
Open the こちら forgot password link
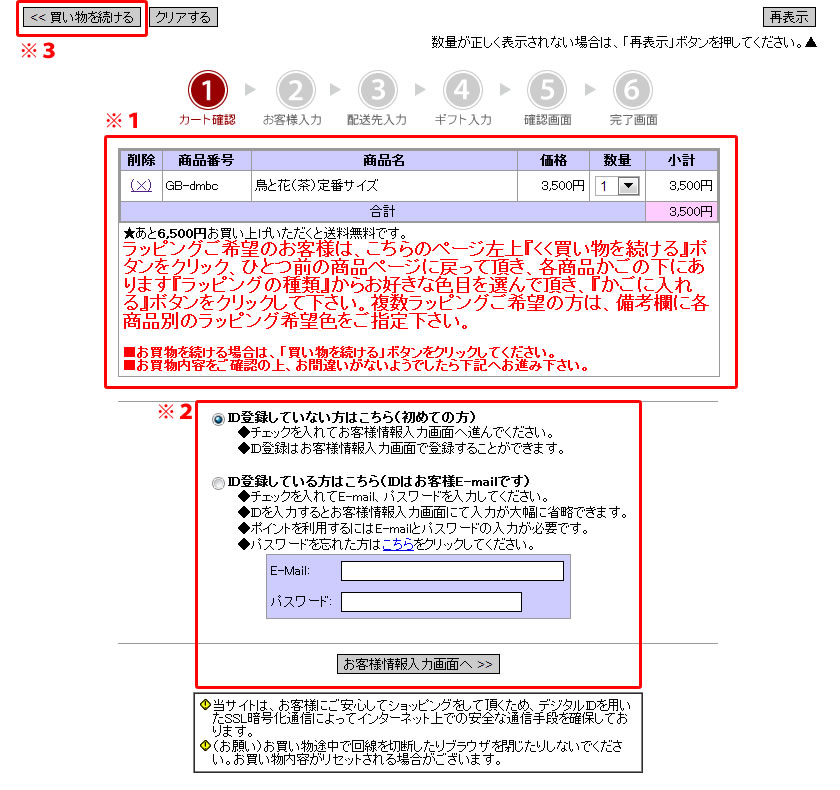click(x=397, y=545)
